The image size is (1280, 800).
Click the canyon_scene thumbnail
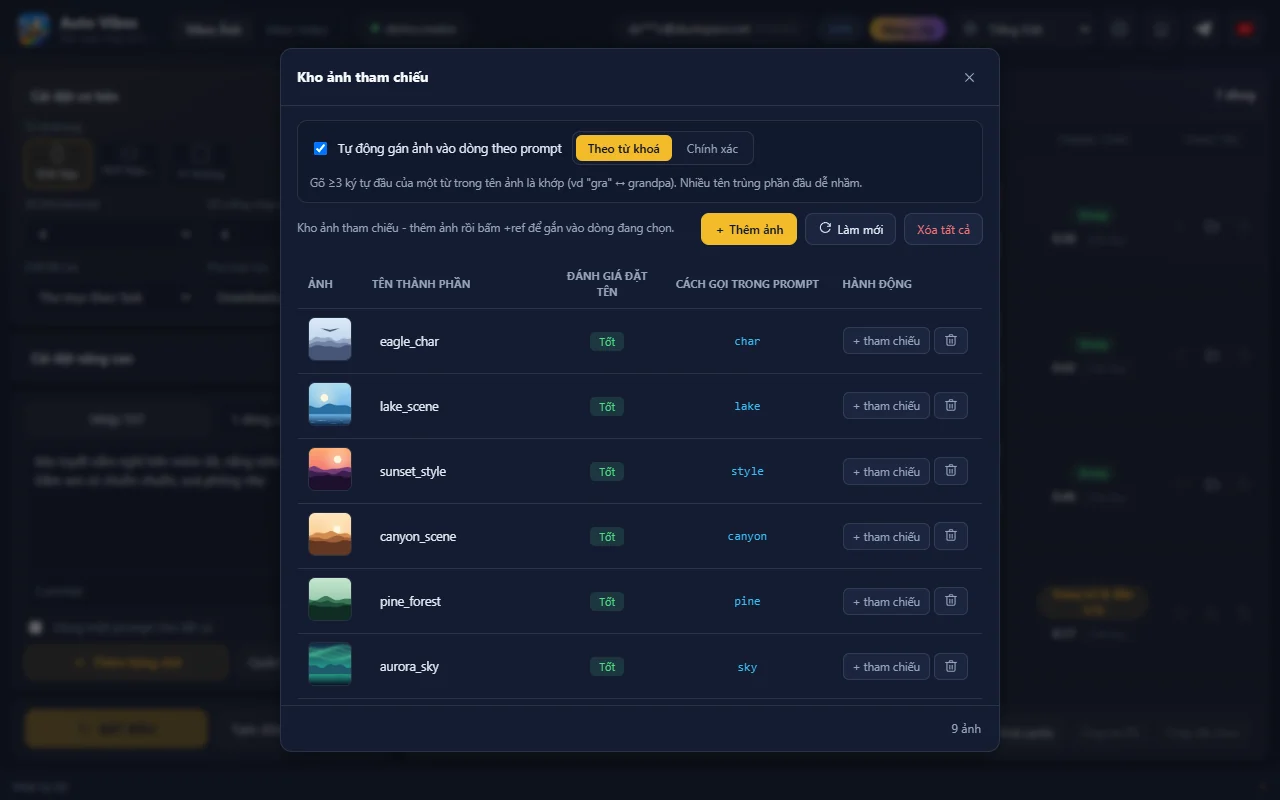[x=330, y=535]
